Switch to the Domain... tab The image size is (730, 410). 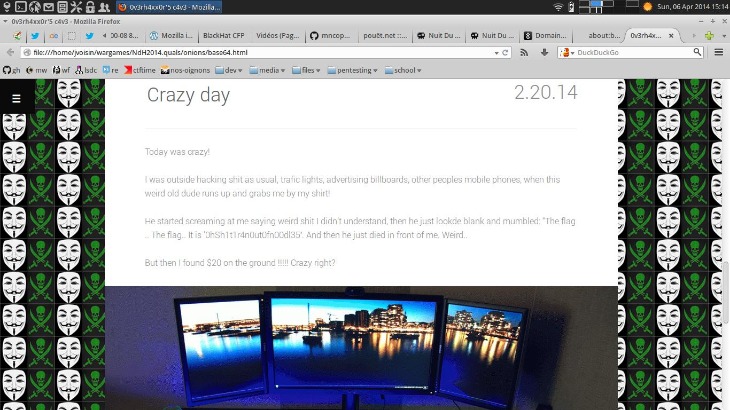pyautogui.click(x=546, y=35)
